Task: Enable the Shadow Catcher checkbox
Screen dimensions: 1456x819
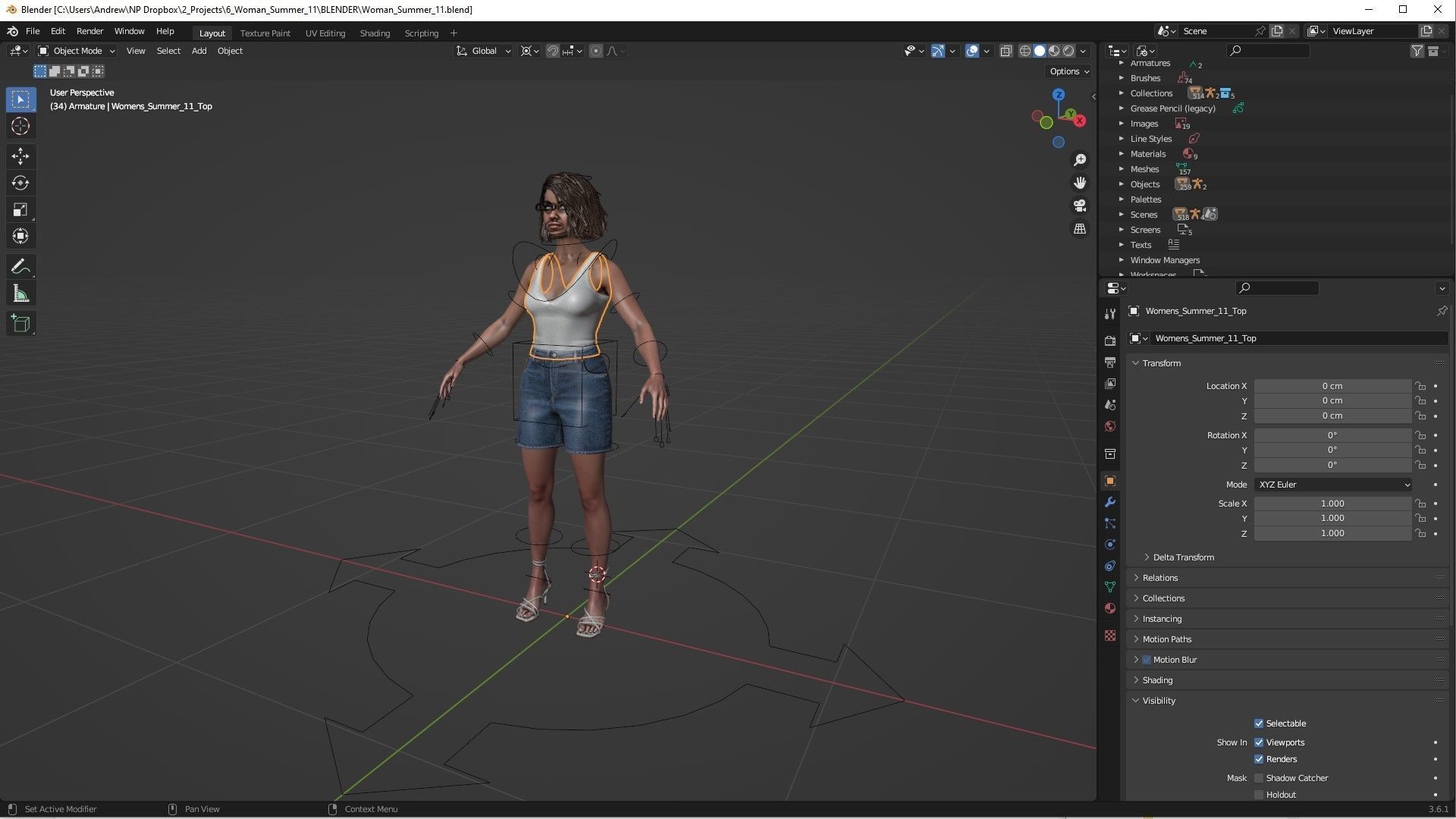Action: click(1259, 778)
